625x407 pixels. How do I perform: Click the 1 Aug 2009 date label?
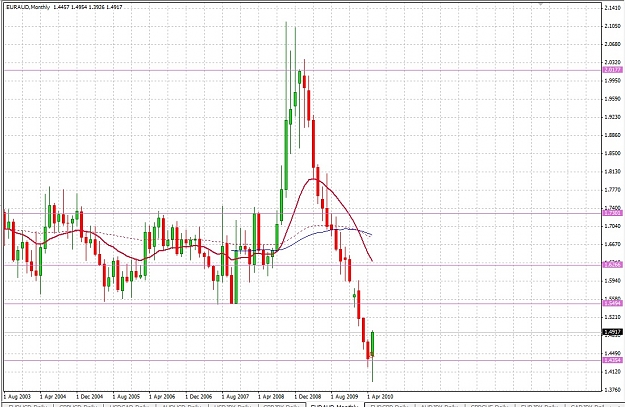[344, 397]
